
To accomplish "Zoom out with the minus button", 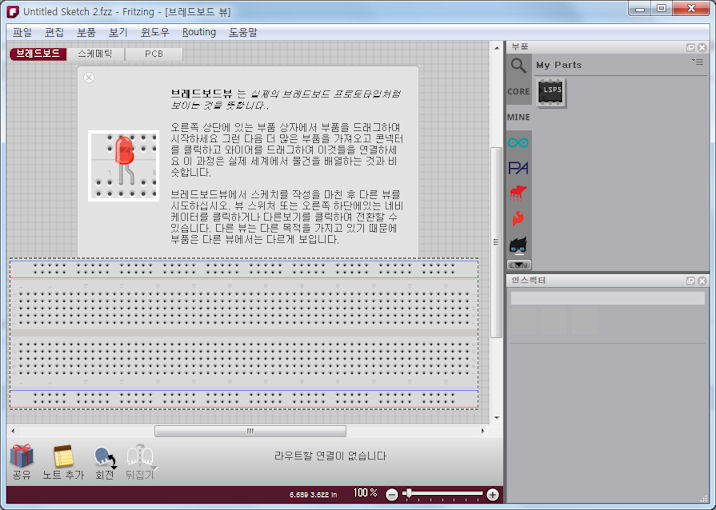I will (x=392, y=494).
